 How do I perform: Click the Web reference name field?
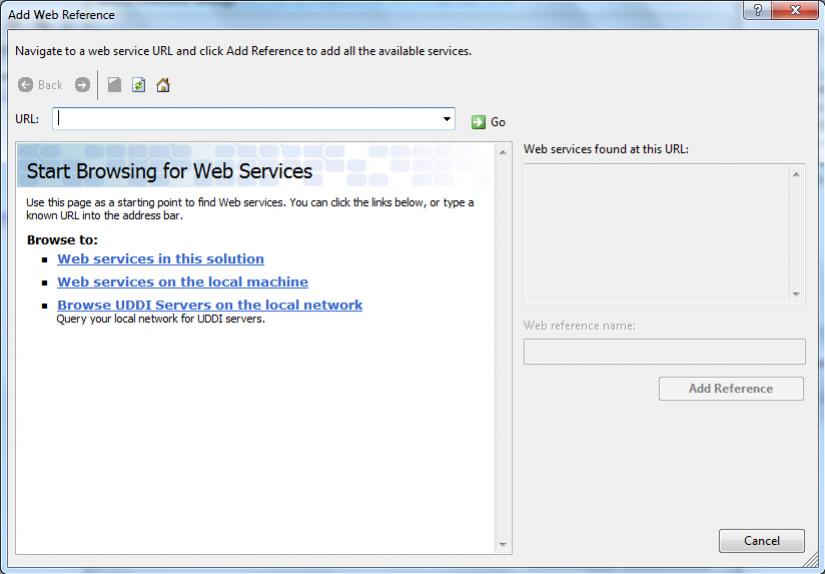coord(664,352)
